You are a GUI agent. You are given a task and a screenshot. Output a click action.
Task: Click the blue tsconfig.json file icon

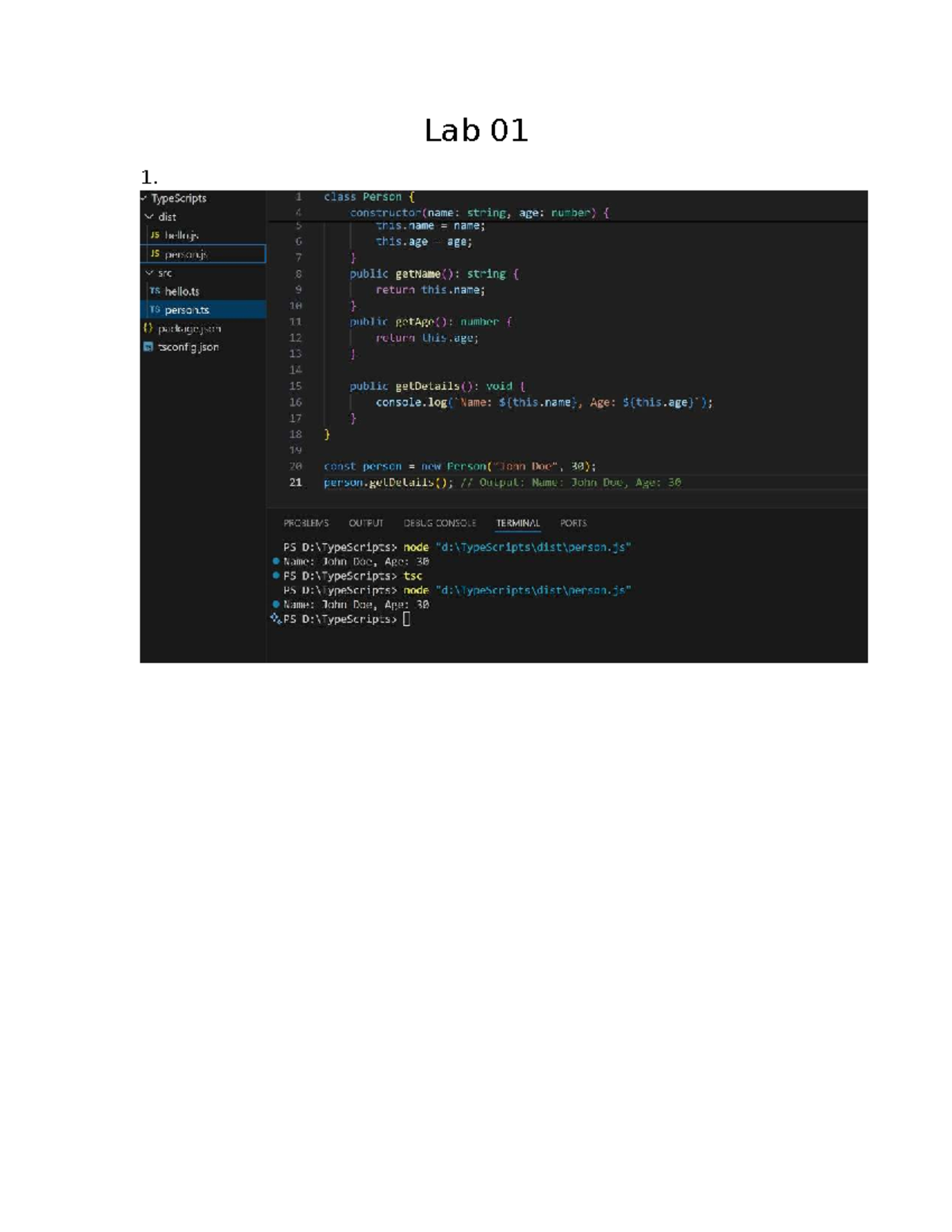click(x=149, y=347)
